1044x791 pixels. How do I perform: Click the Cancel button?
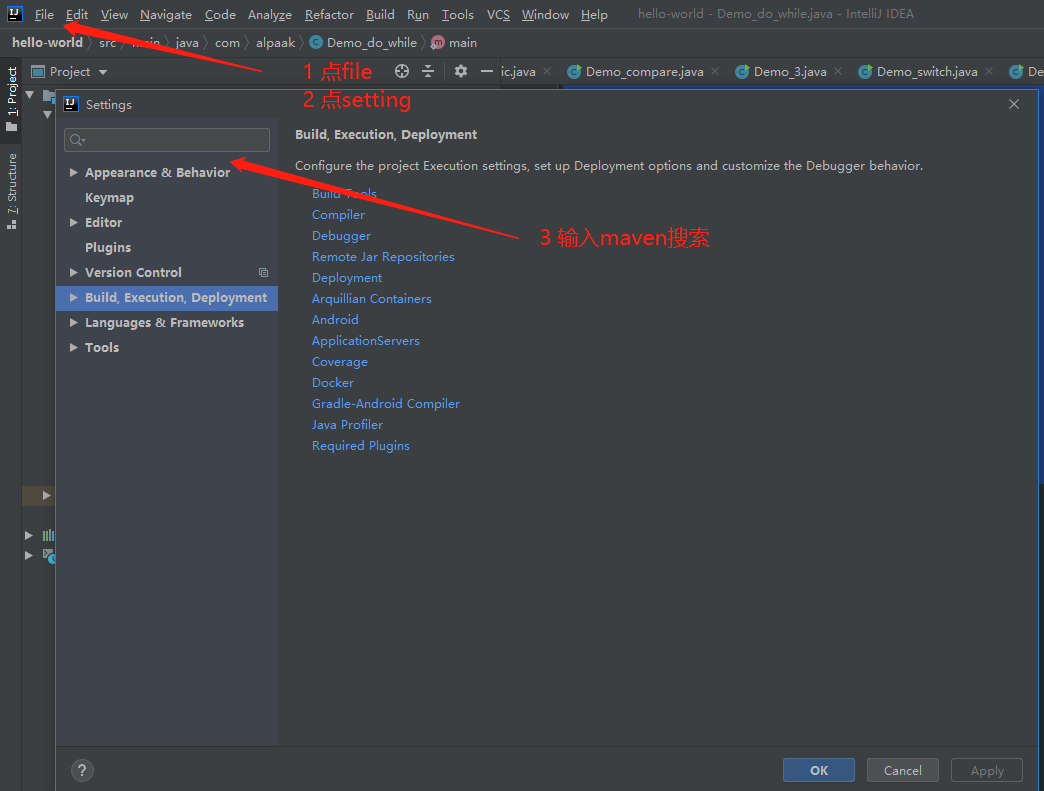[903, 770]
